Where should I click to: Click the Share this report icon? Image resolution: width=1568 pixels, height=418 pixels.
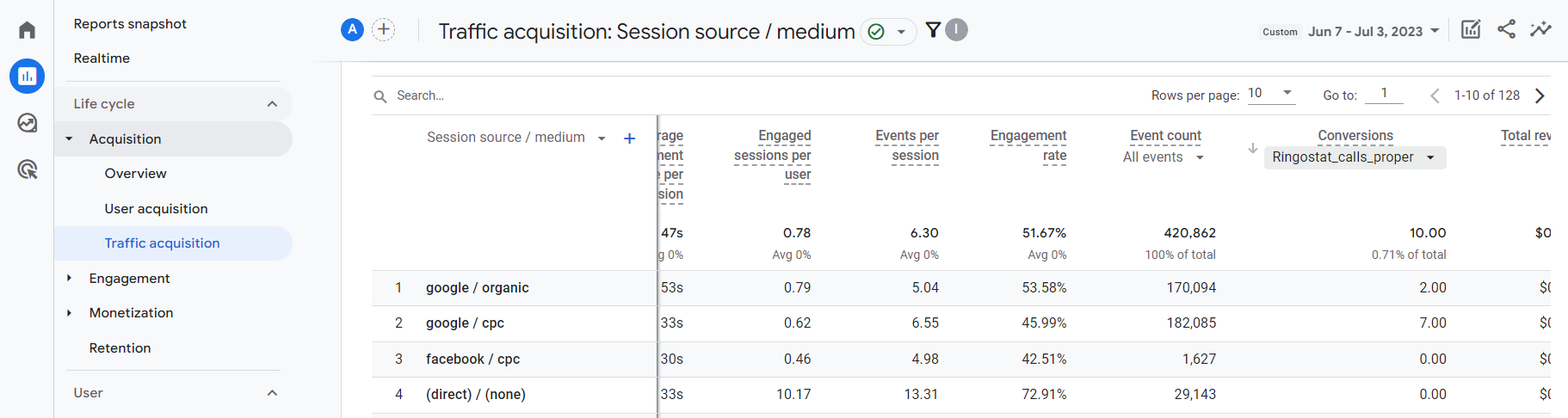tap(1506, 29)
